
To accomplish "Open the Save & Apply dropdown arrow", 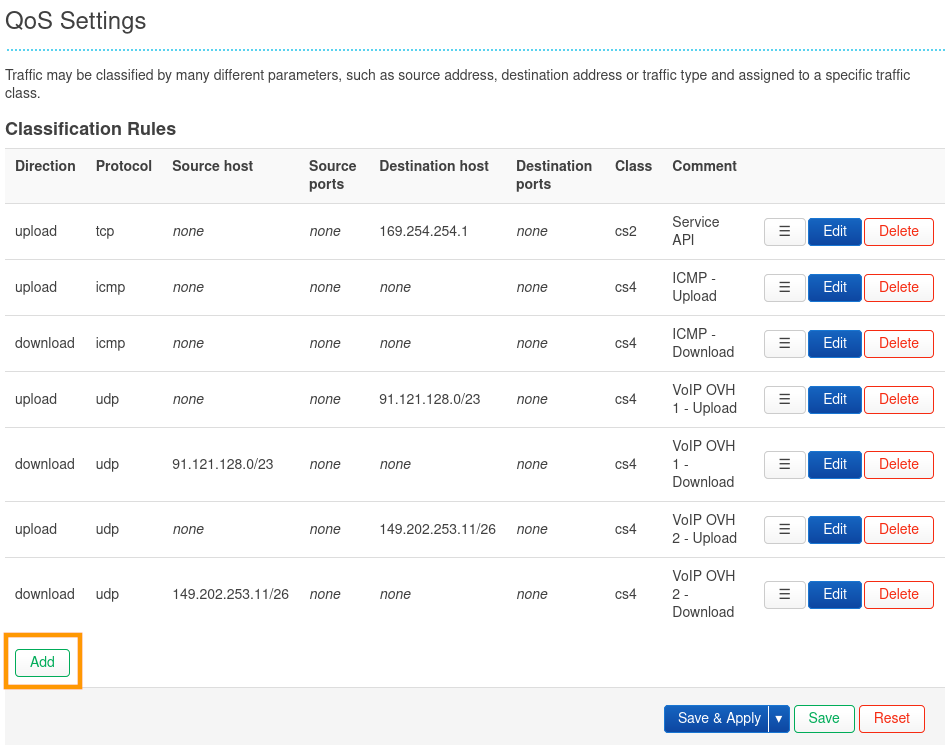I will [x=779, y=718].
